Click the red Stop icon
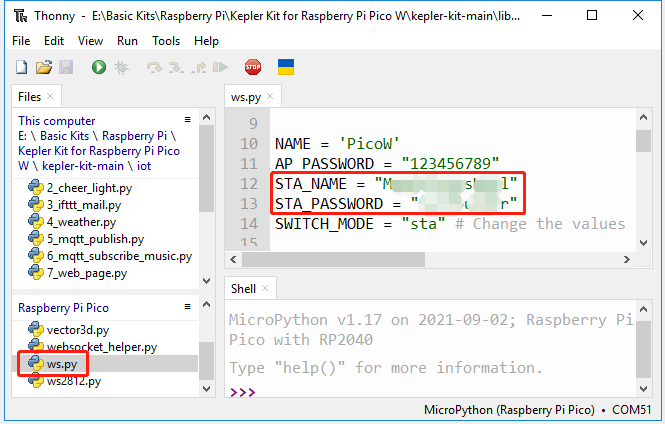Viewport: 665px width, 424px height. [253, 67]
